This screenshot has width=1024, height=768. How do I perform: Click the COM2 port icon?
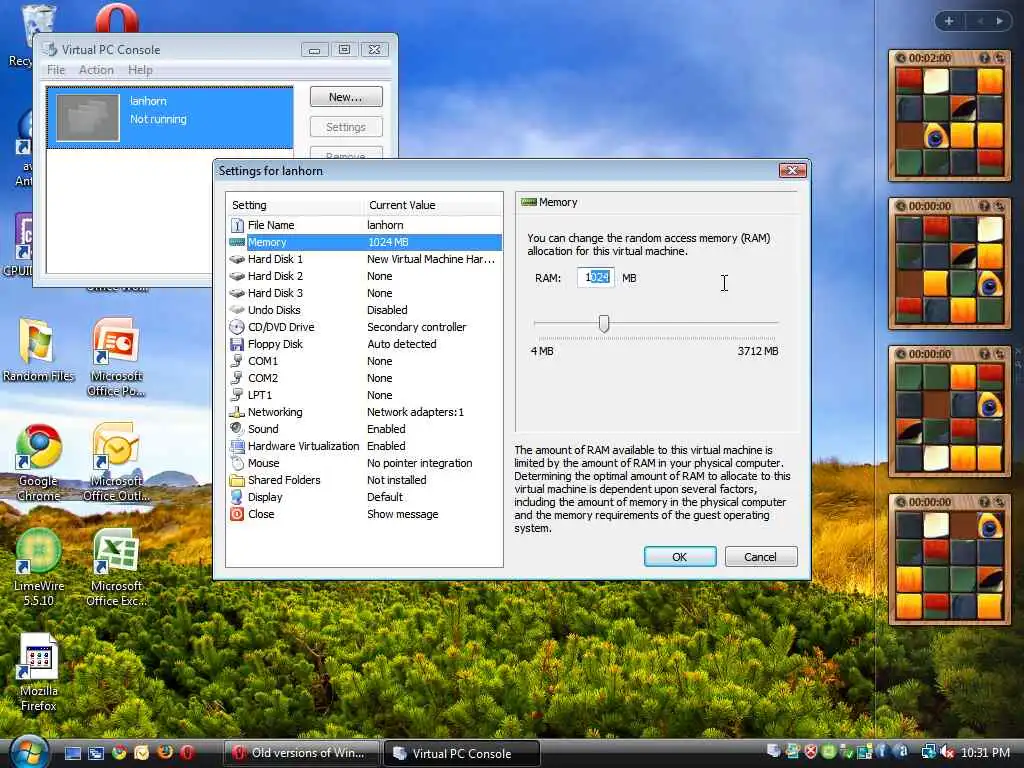click(236, 378)
